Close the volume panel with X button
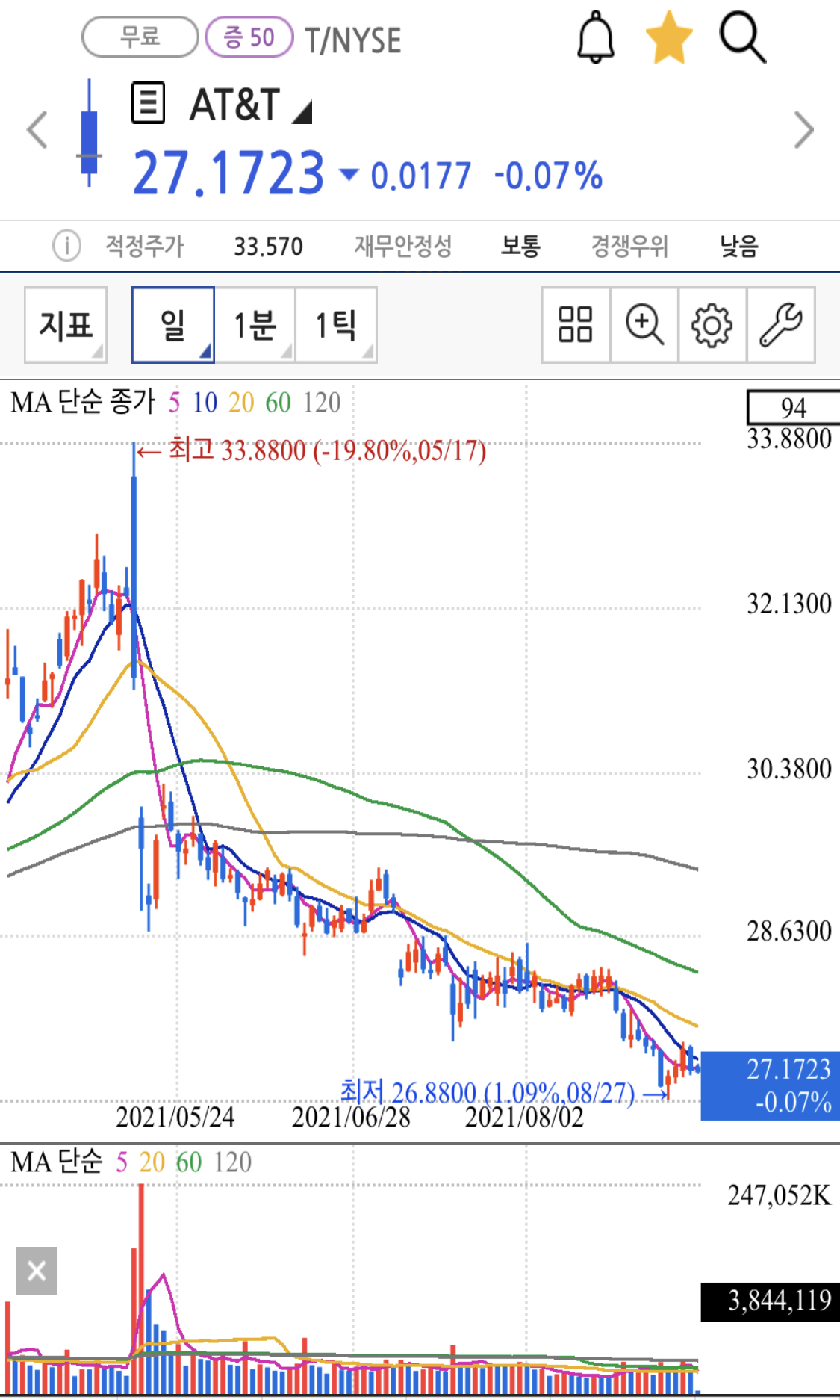 click(37, 1271)
